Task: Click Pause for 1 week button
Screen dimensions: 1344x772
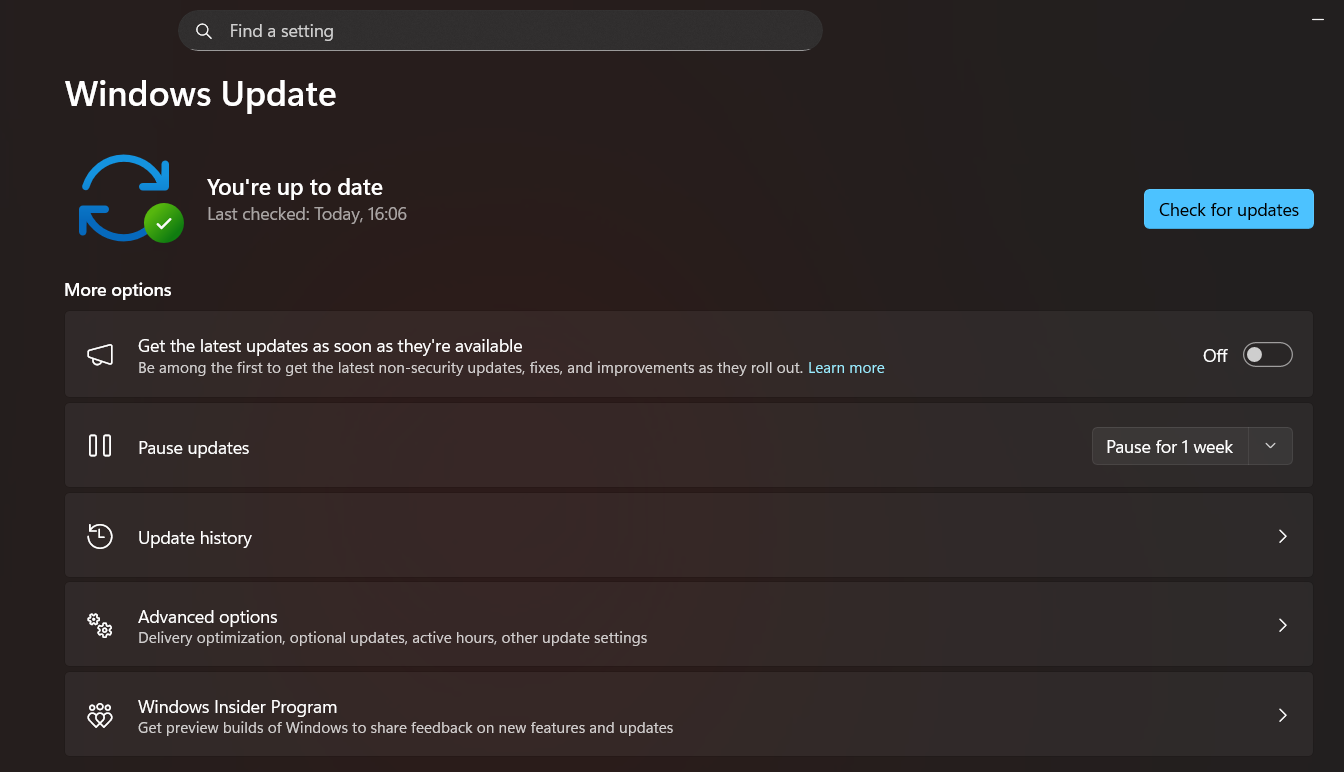Action: 1170,446
